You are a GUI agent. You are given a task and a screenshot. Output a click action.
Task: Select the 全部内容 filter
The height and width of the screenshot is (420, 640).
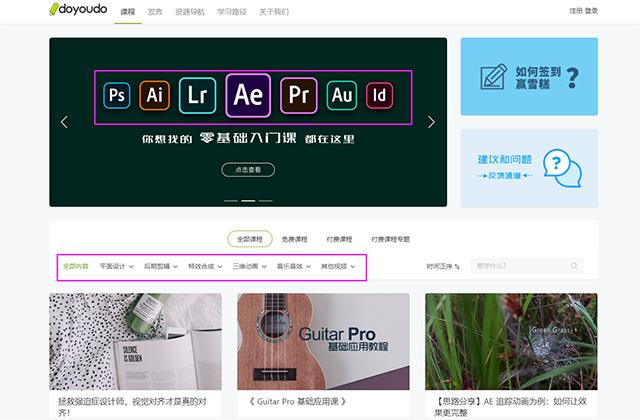76,266
